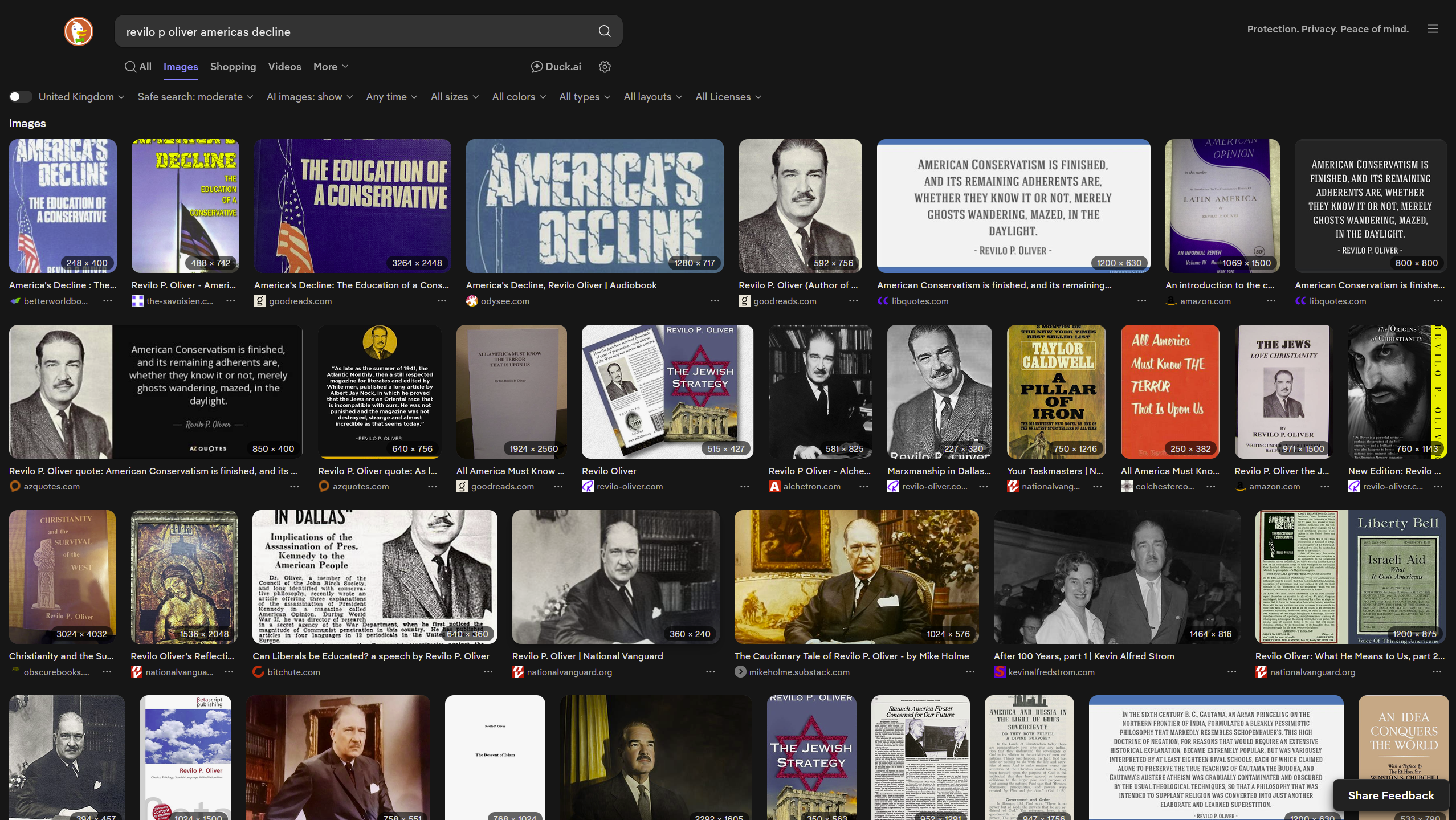Open the AI images: show dropdown
1456x820 pixels.
point(309,97)
